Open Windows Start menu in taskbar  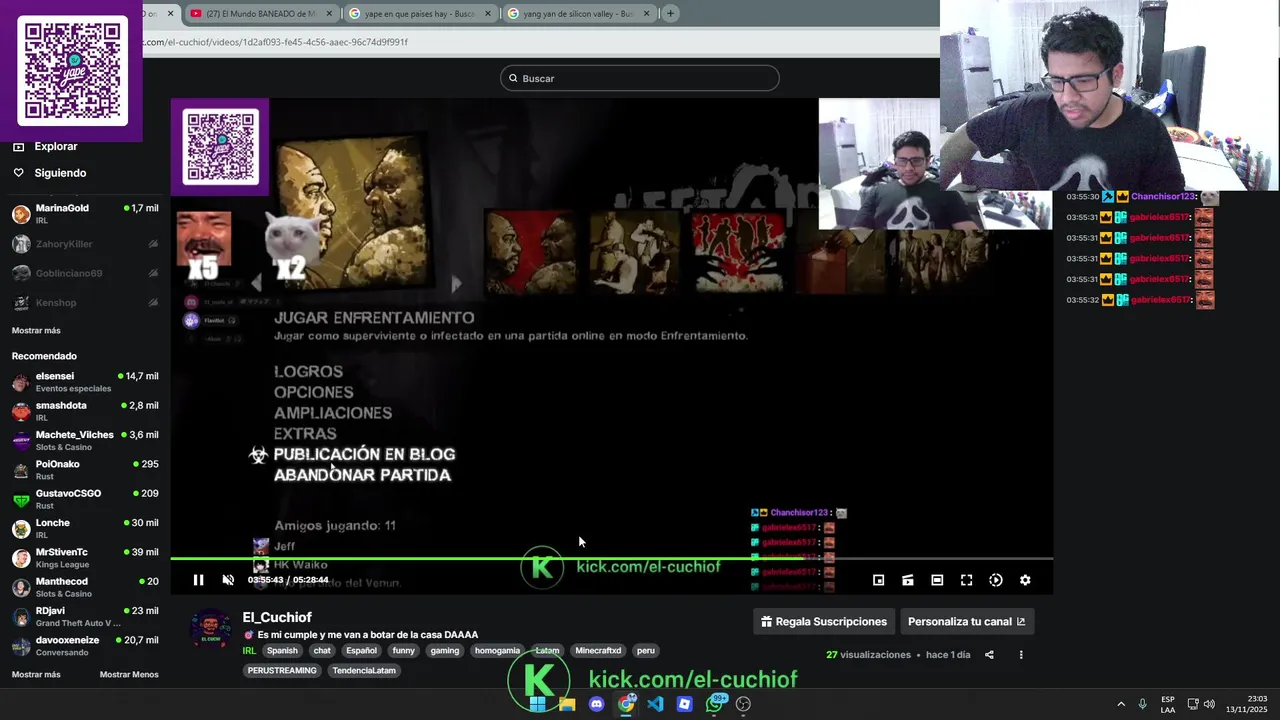pos(537,704)
